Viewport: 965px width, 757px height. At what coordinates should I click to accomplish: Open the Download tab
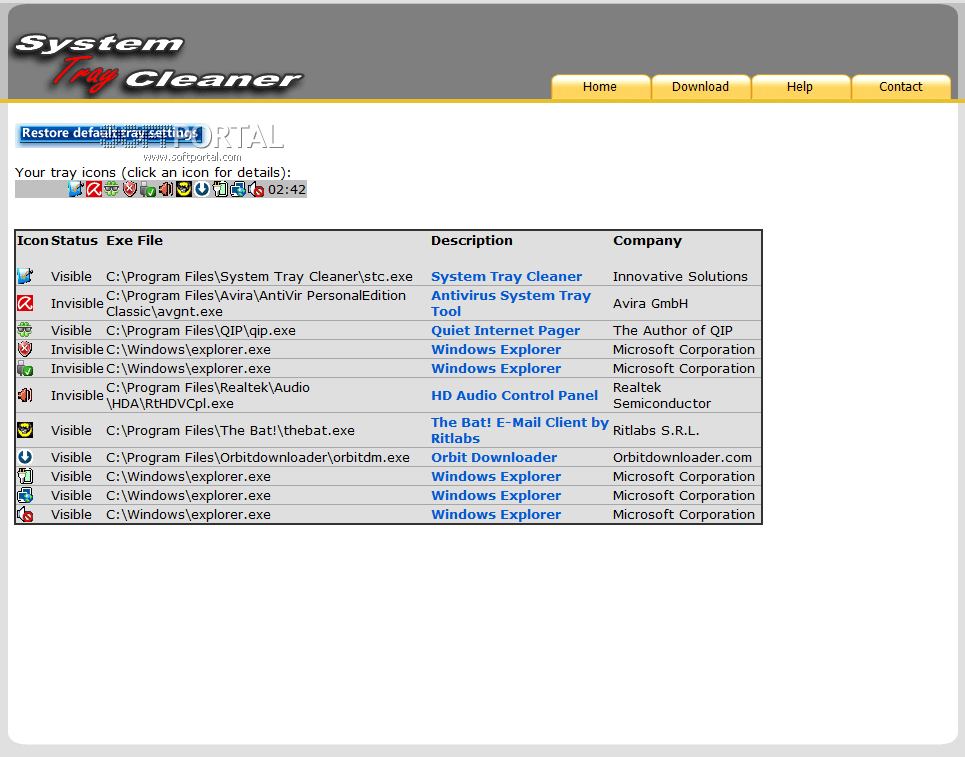click(700, 87)
